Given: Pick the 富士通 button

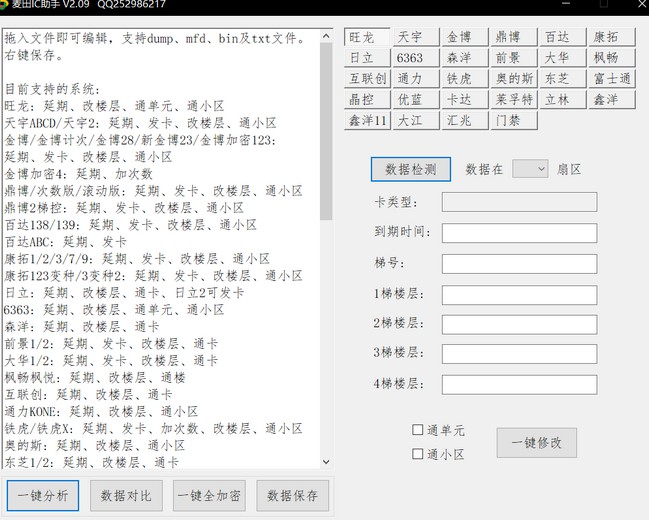Looking at the screenshot, I should [x=612, y=78].
